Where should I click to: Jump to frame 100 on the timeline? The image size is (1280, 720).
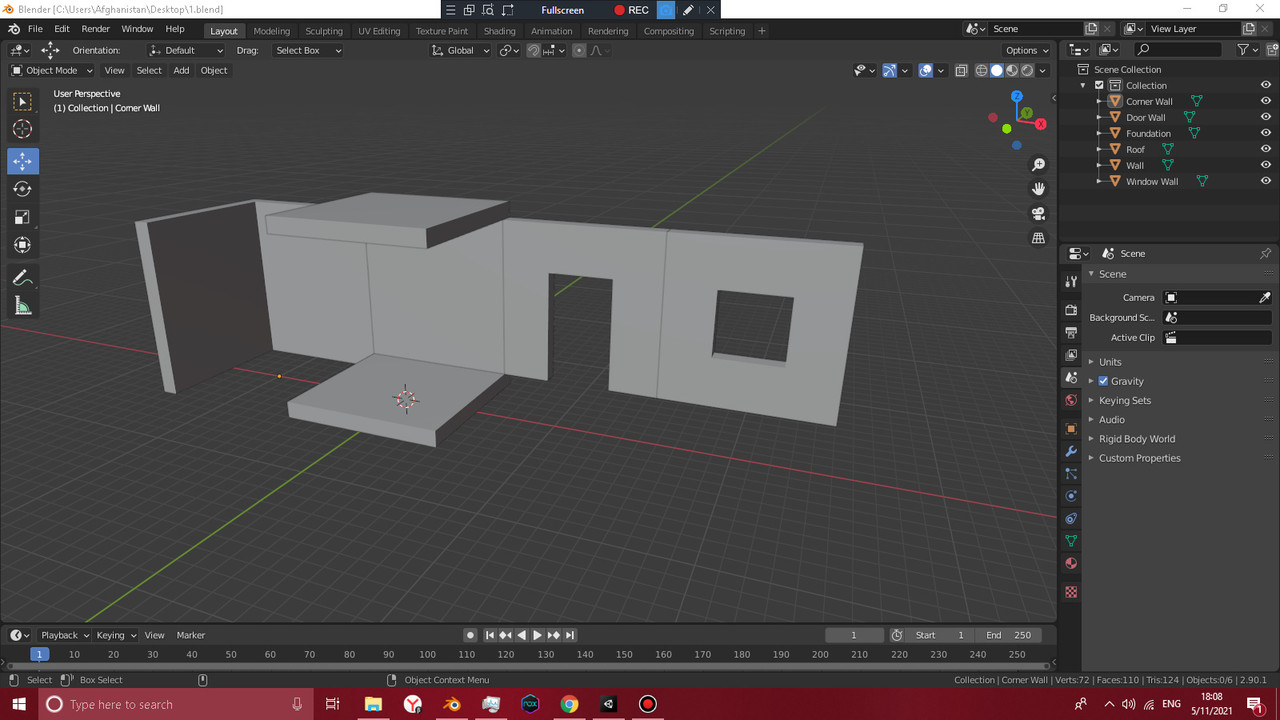pyautogui.click(x=427, y=654)
